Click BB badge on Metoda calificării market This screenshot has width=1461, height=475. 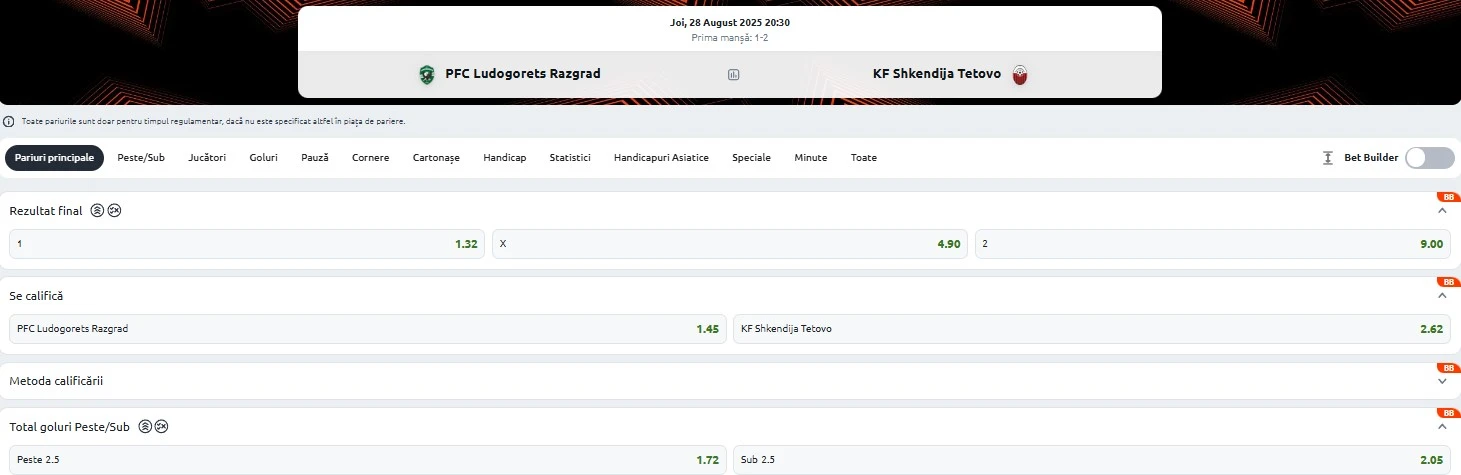(x=1447, y=367)
